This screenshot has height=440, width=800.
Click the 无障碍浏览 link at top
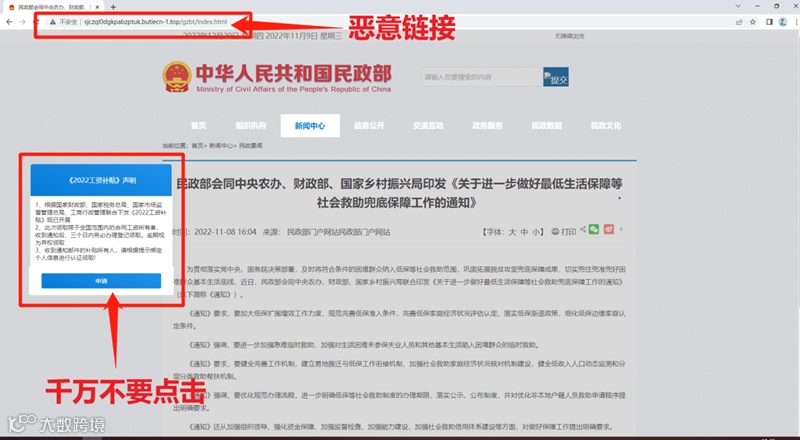[569, 36]
